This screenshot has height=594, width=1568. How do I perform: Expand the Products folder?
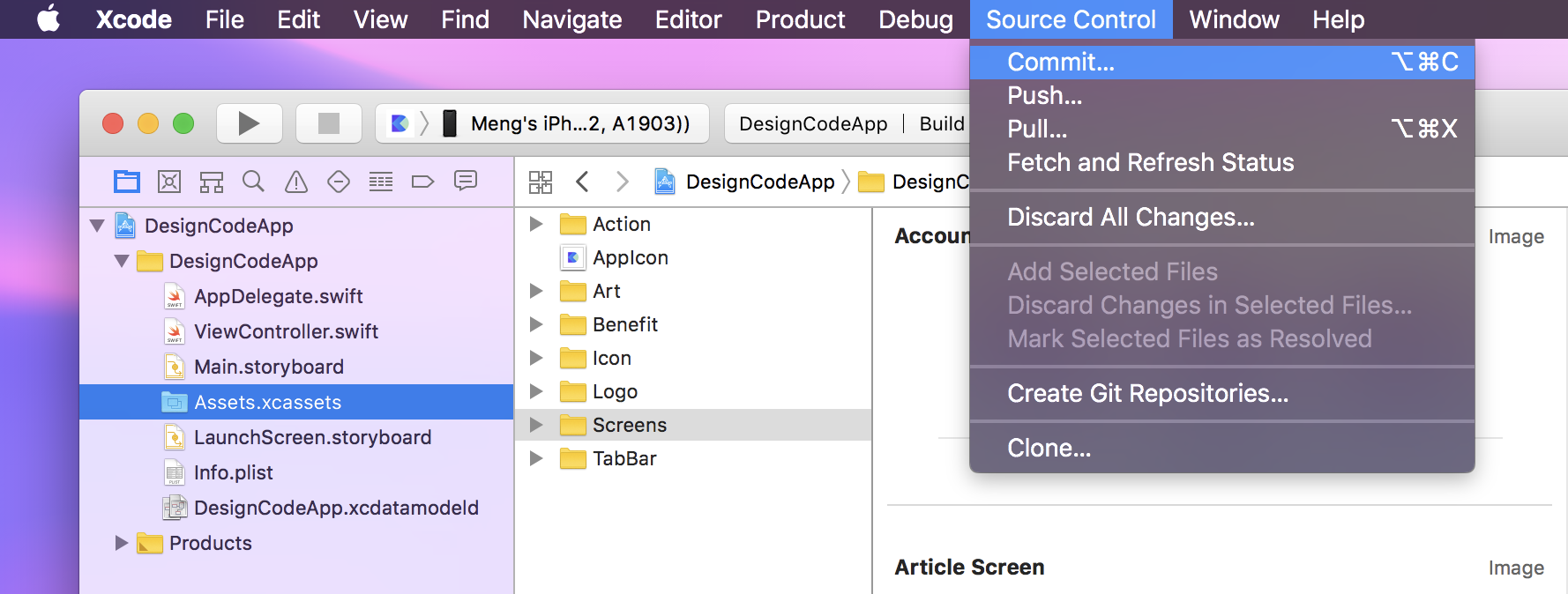tap(122, 543)
